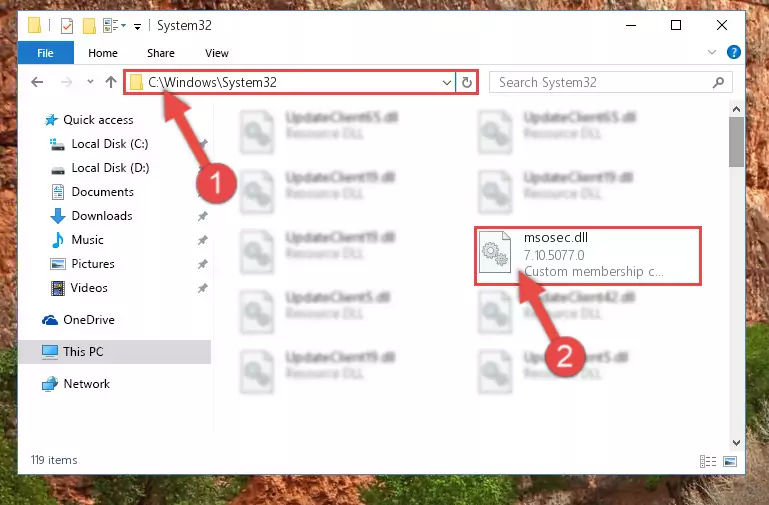The width and height of the screenshot is (769, 505).
Task: Switch to large icons view in status bar
Action: pos(730,461)
